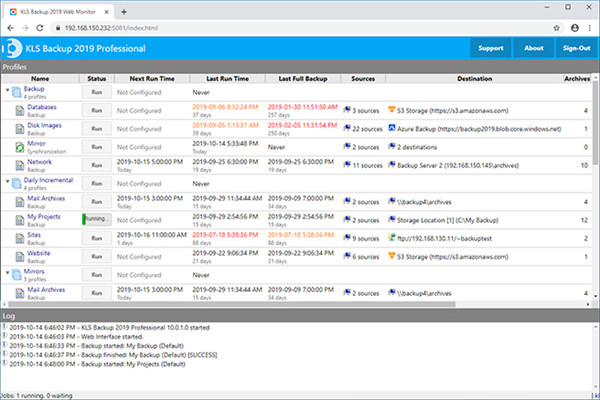600x400 pixels.
Task: Select log entry 'Web Interface started.'
Action: (x=76, y=337)
